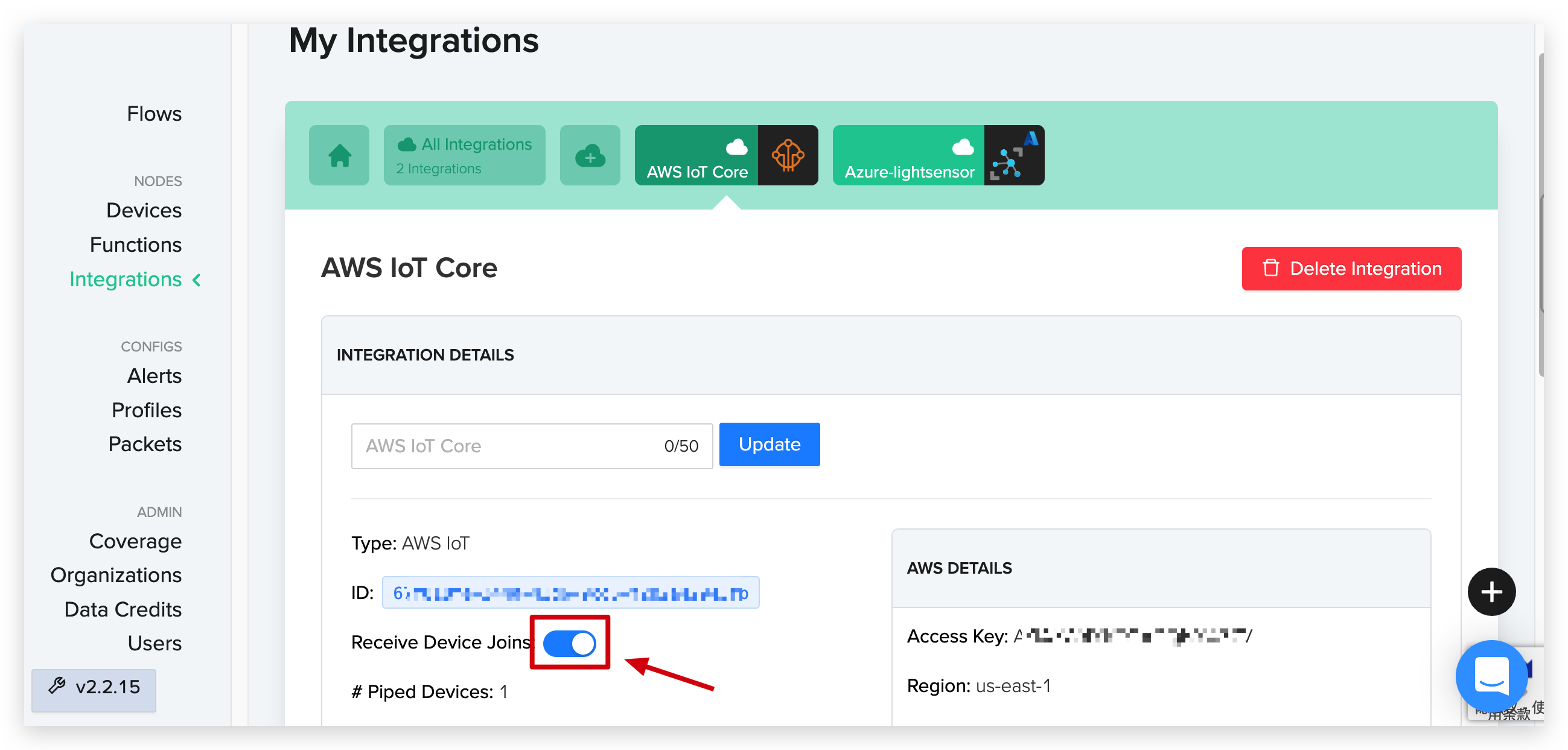Collapse the Integrations sidebar chevron

(197, 280)
